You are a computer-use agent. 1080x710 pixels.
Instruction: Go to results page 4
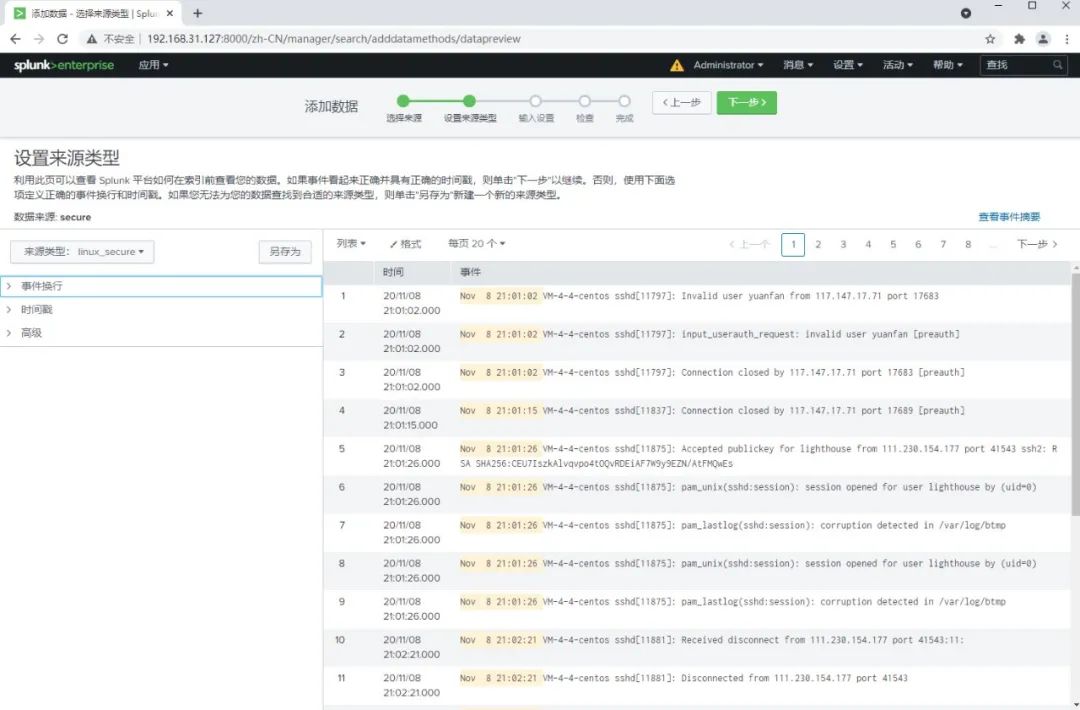tap(868, 244)
